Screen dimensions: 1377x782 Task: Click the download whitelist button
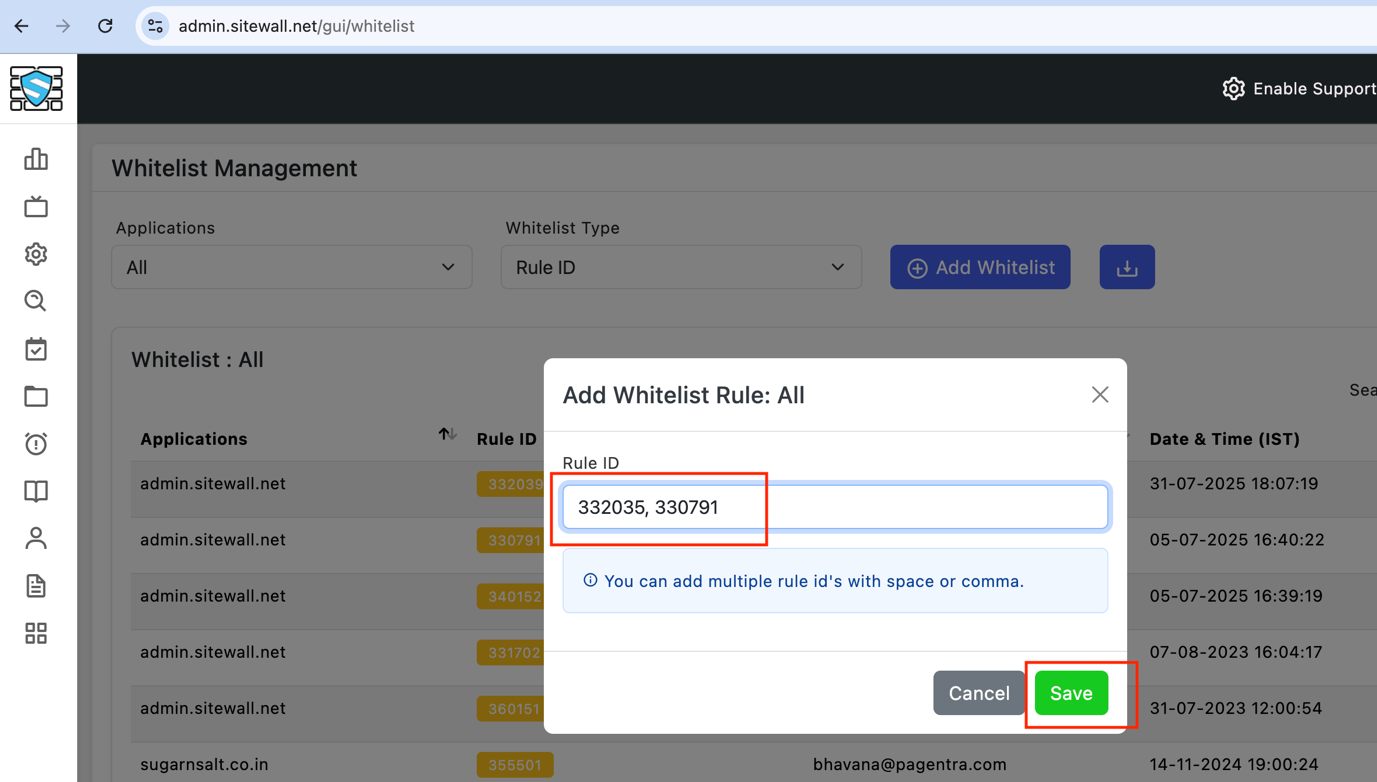pos(1127,267)
